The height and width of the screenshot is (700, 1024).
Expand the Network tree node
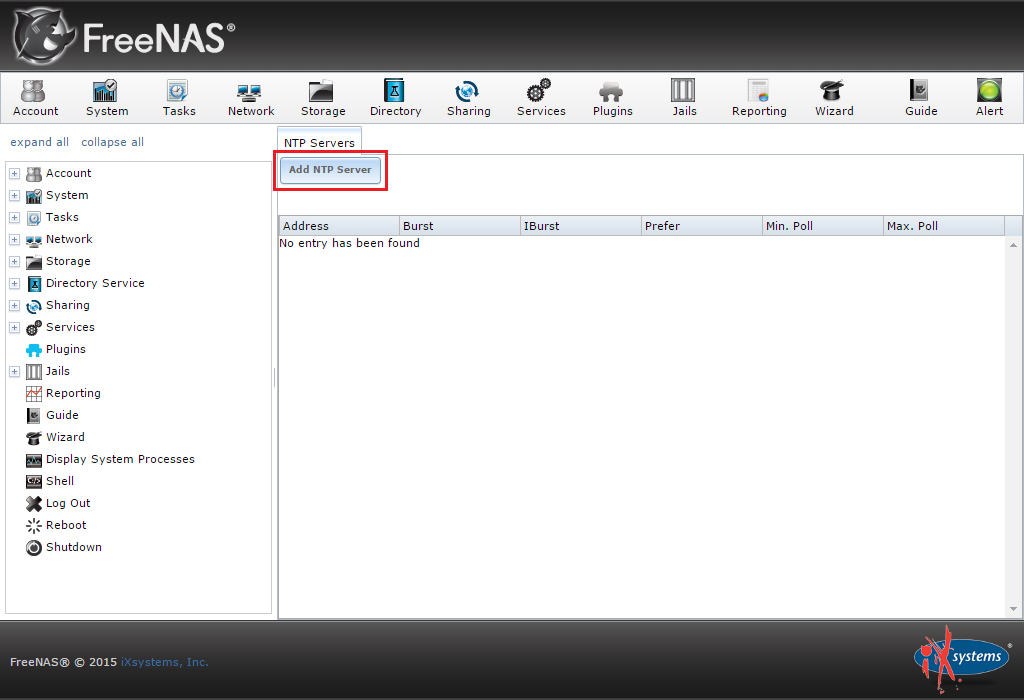pos(14,240)
